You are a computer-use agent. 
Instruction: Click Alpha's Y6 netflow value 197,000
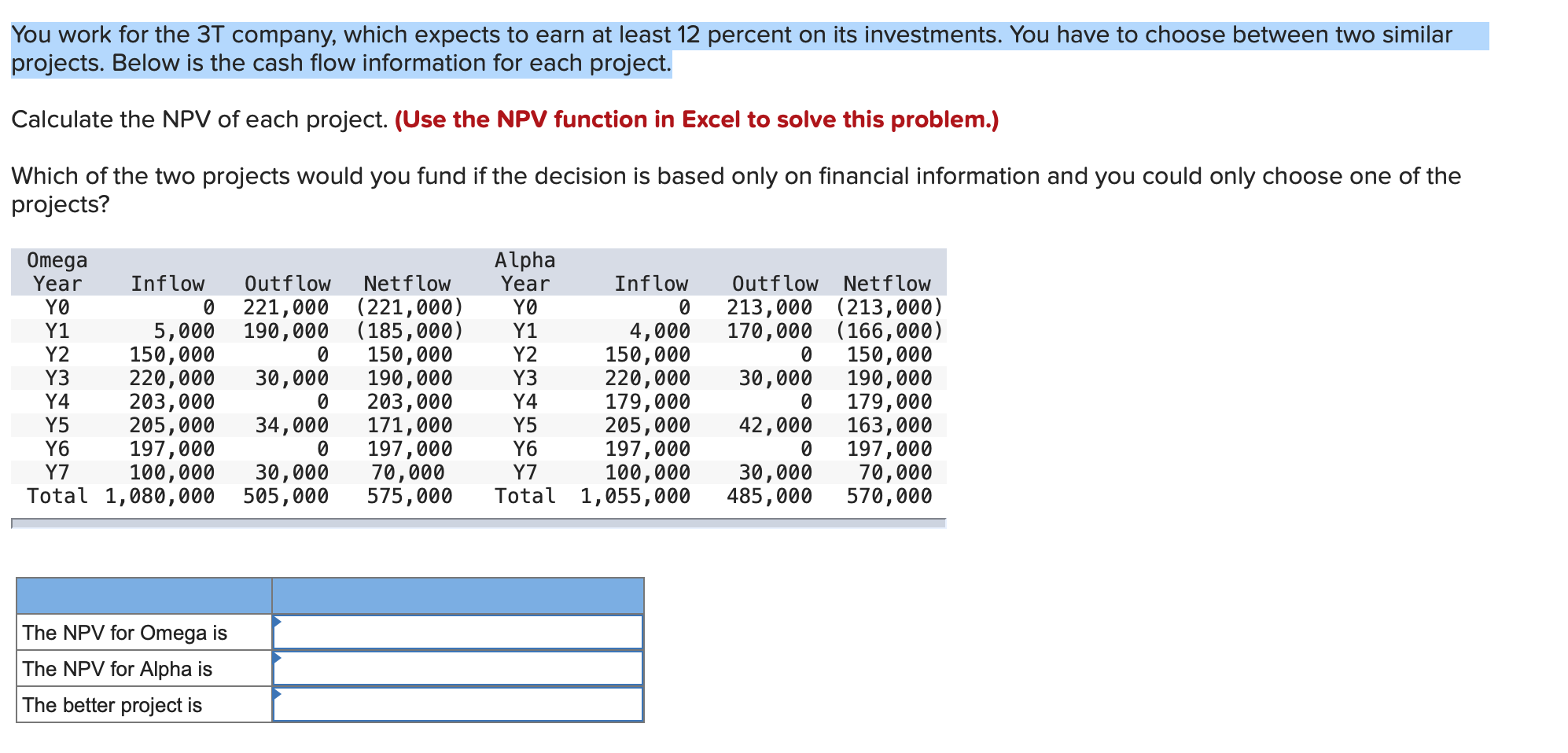889,449
